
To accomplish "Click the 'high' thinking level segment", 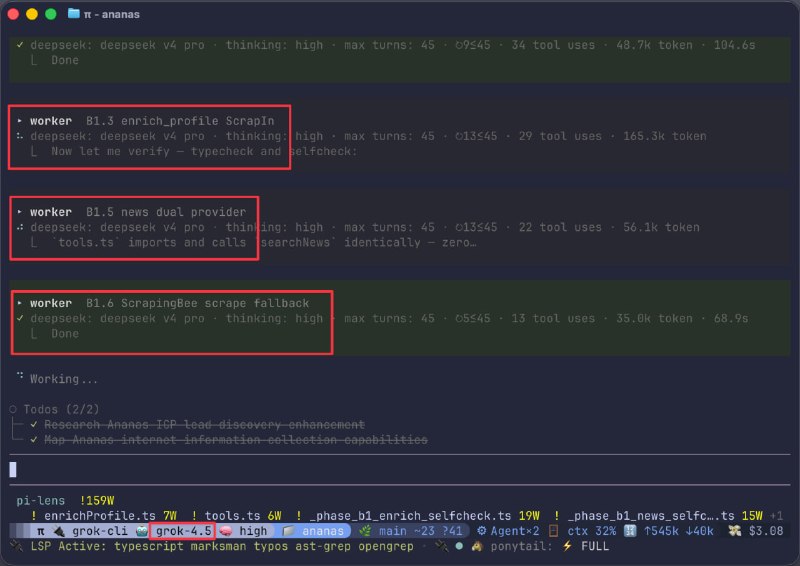I will (x=254, y=531).
